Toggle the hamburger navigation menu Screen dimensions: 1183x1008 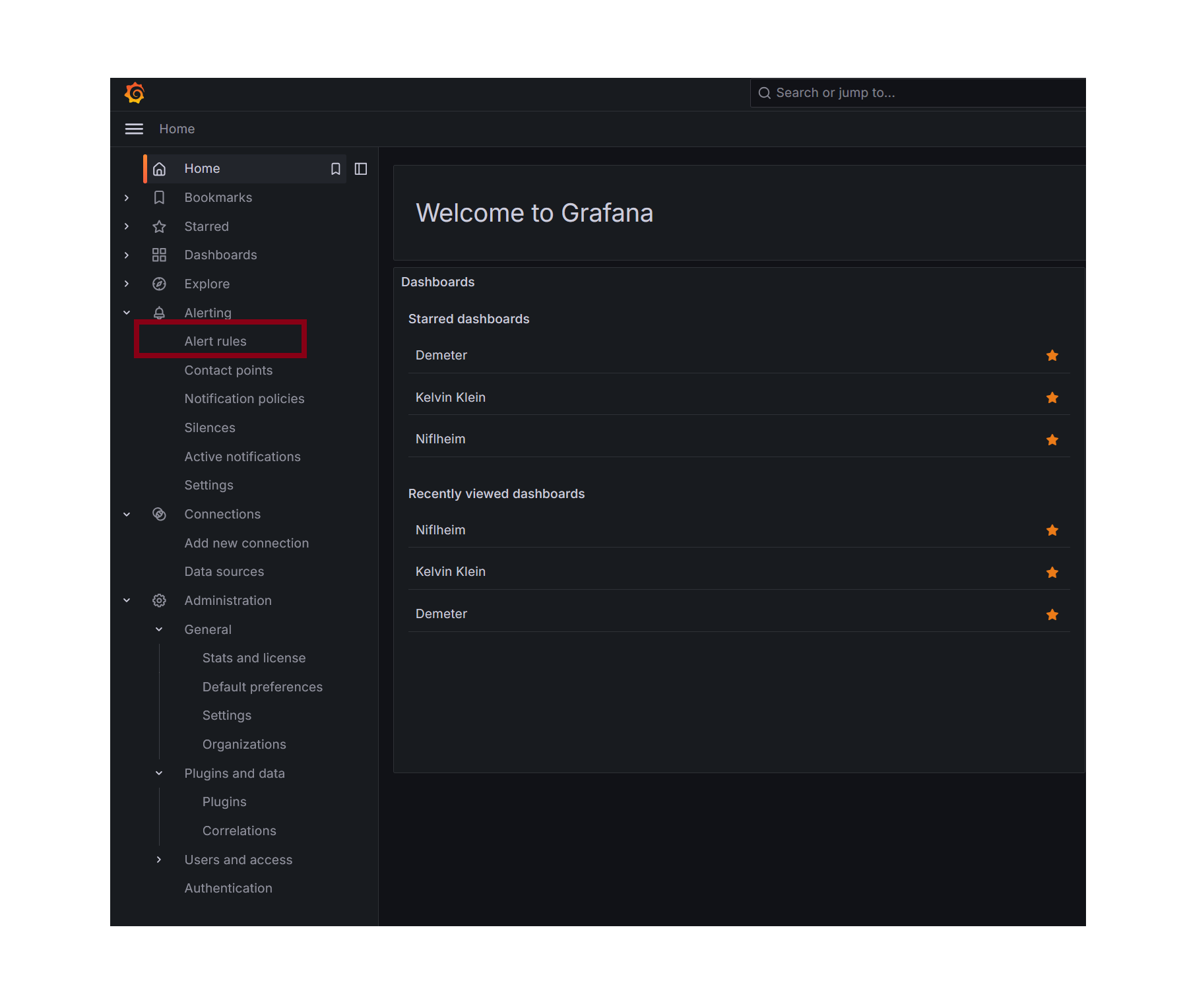coord(134,129)
